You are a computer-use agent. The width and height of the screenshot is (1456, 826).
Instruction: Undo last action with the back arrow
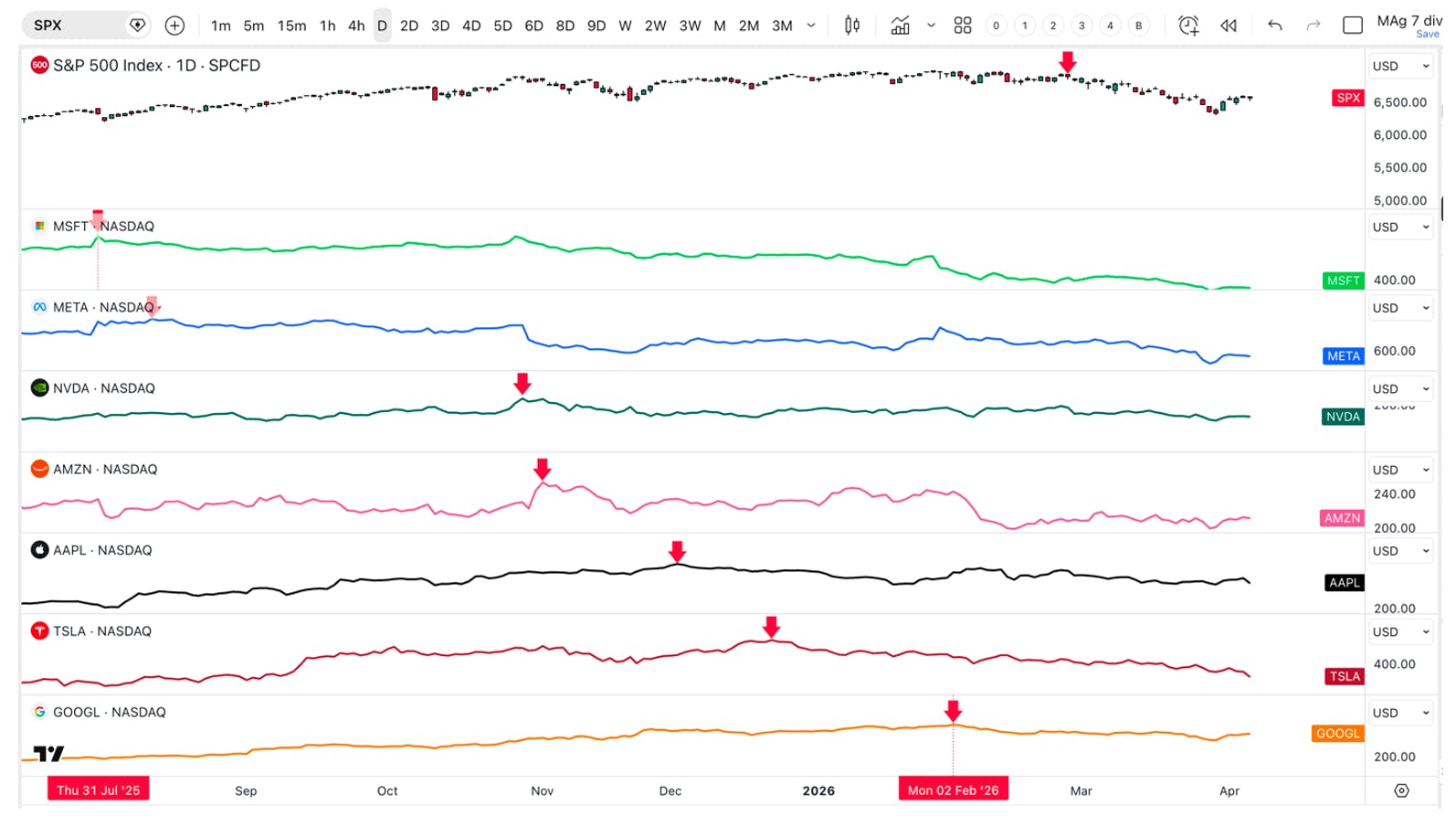1275,26
